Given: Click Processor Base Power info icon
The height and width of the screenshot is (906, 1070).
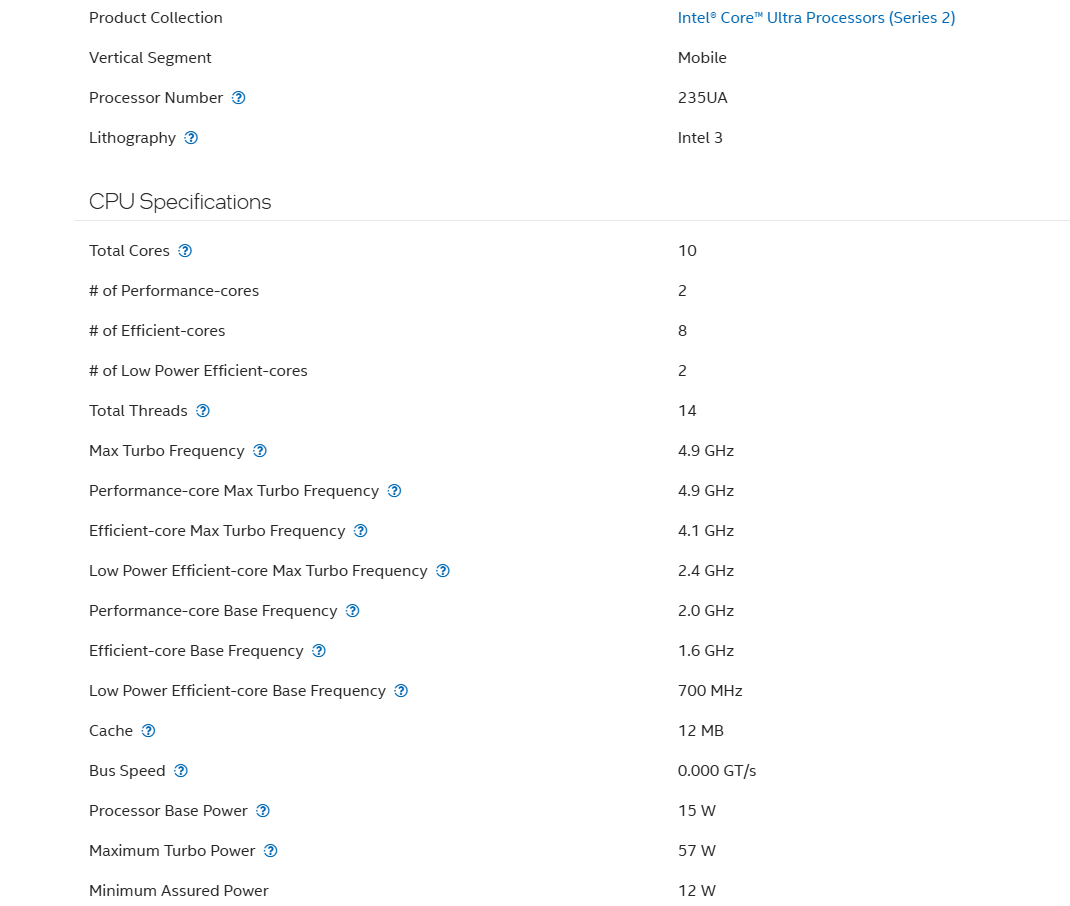Looking at the screenshot, I should (263, 811).
